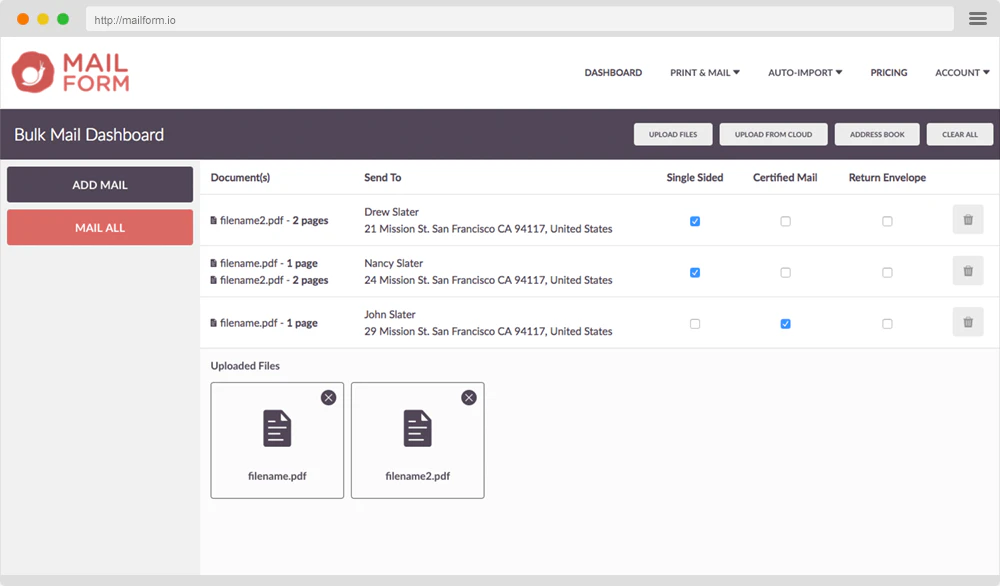Click the ADDRESS BOOK button
This screenshot has height=586, width=1000.
pyautogui.click(x=877, y=134)
